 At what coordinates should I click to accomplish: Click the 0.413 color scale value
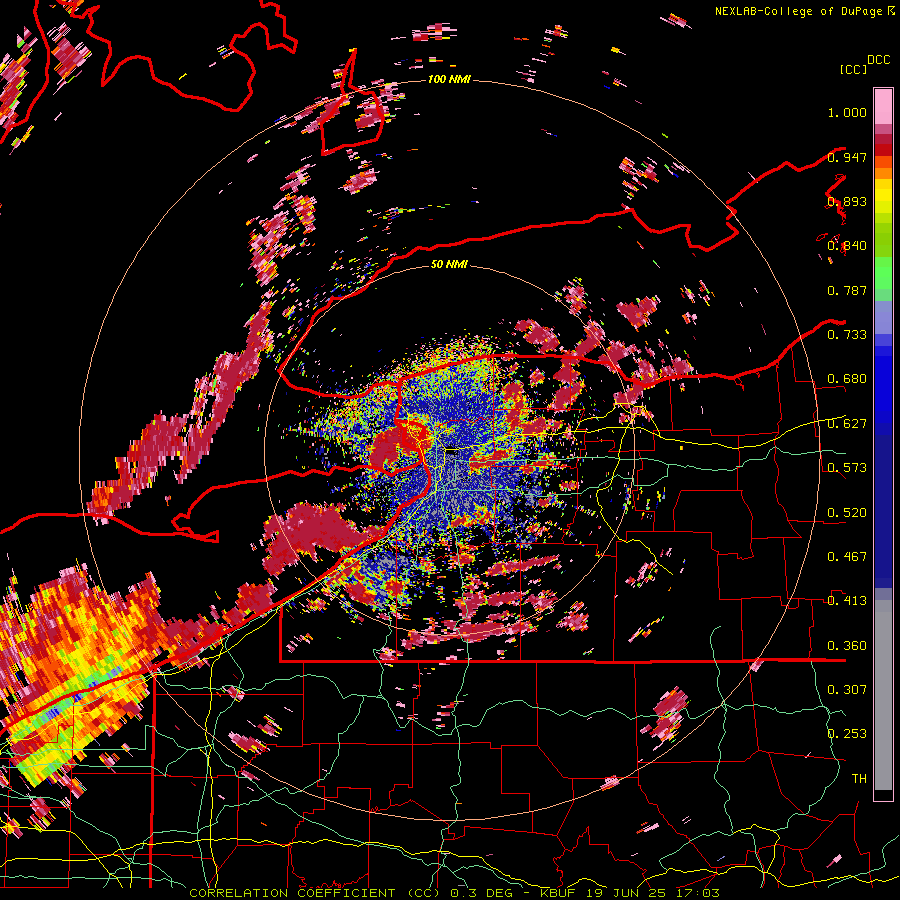847,601
